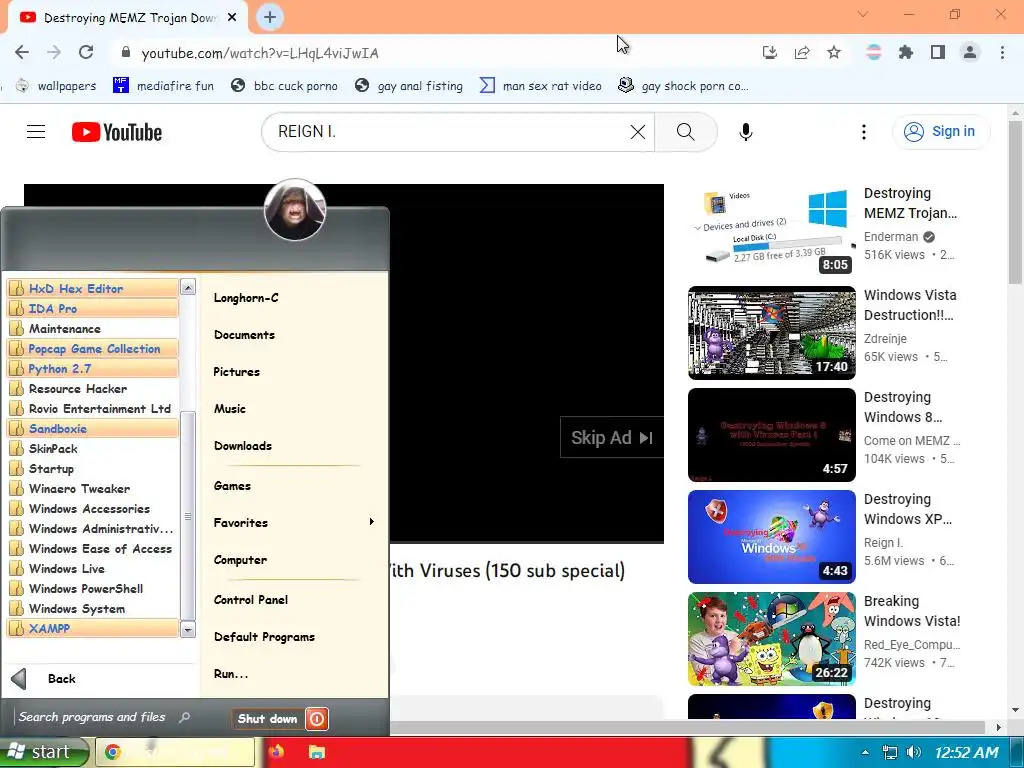
Task: Open the wallpapers bookmark
Action: (x=56, y=86)
